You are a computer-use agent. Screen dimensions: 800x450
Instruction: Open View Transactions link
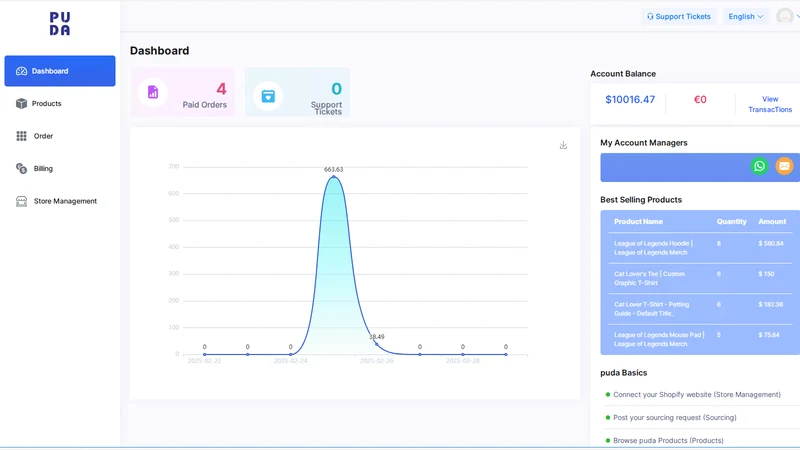coord(770,104)
